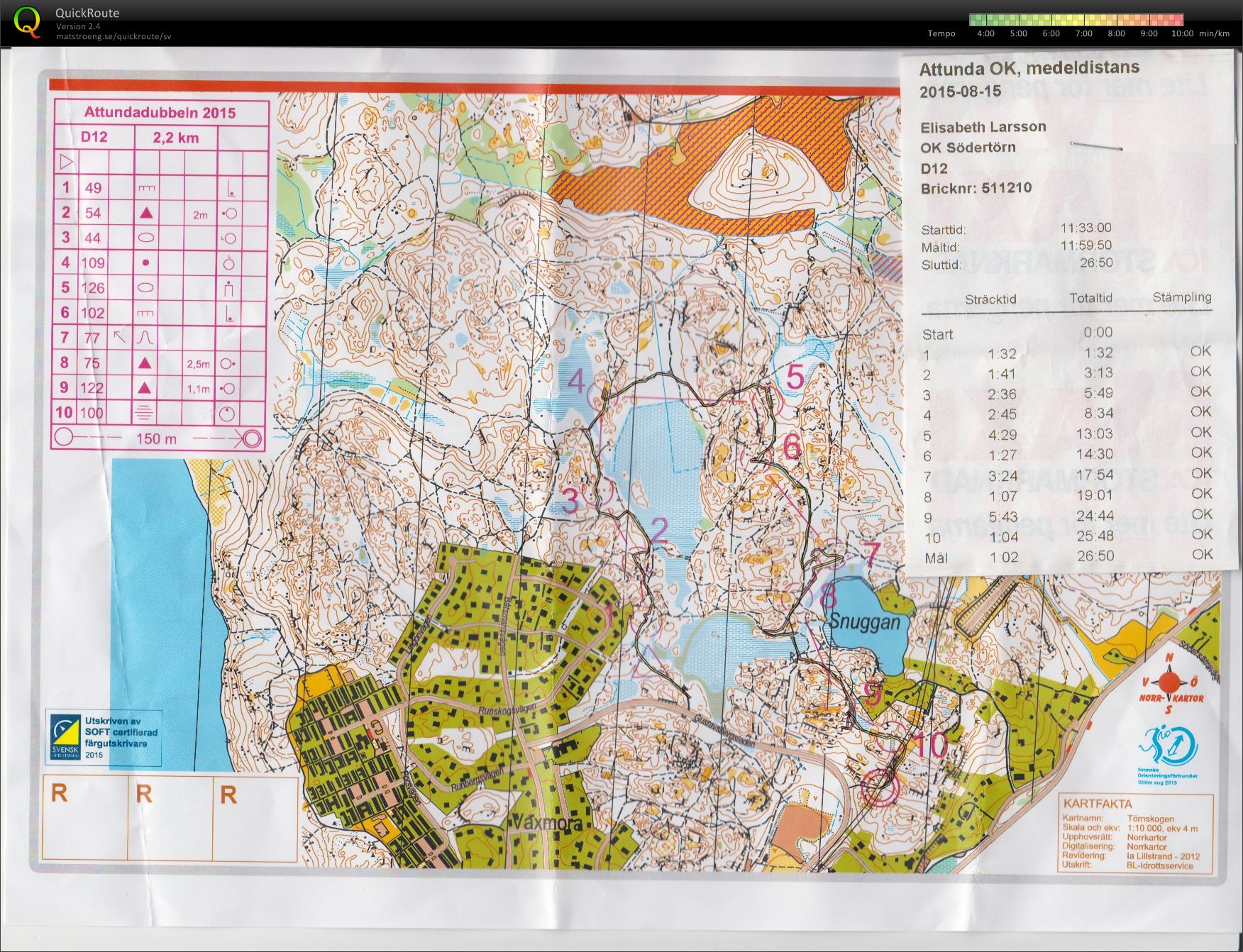This screenshot has height=952, width=1243.
Task: Click the Svenska Orienteringsförbundet runner logo
Action: (x=1167, y=752)
